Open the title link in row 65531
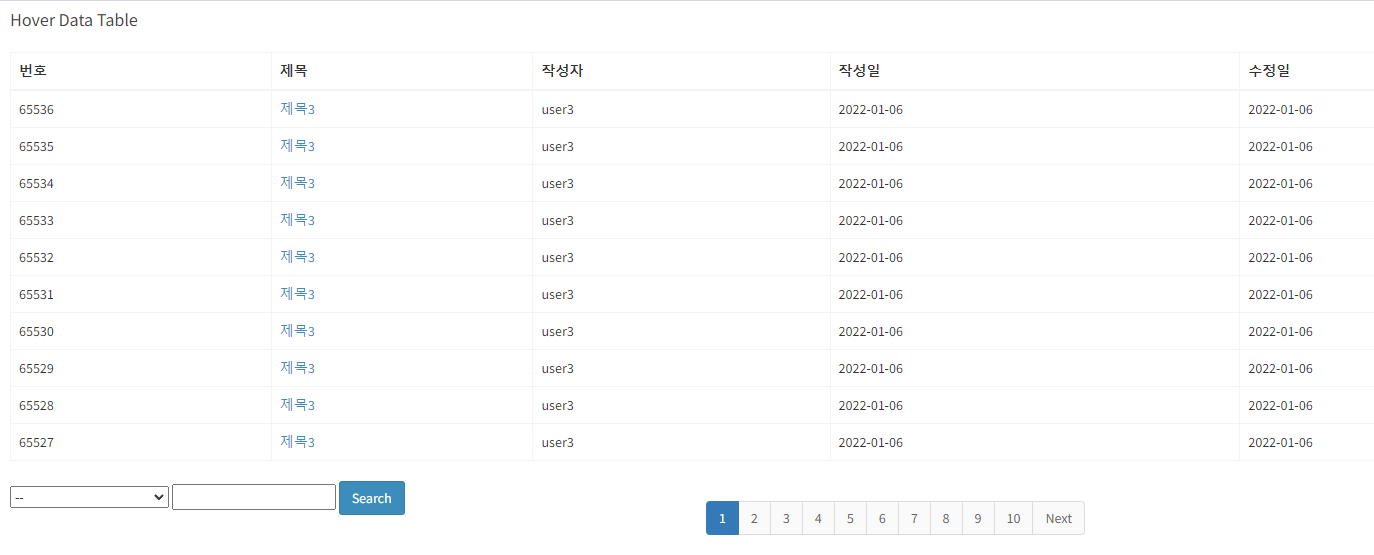 297,294
